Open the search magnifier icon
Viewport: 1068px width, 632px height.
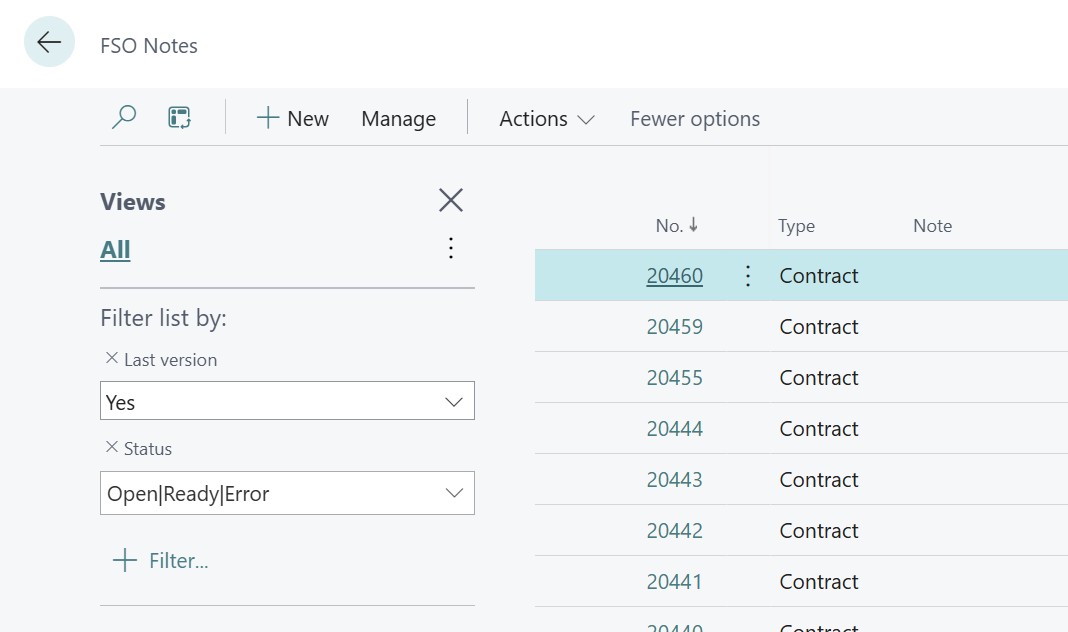(124, 118)
